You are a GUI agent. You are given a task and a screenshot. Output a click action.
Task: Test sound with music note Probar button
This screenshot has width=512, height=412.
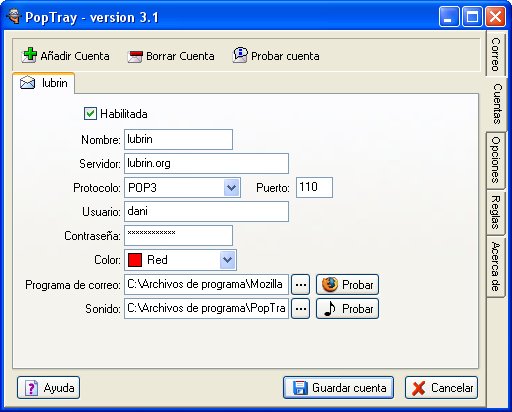347,309
